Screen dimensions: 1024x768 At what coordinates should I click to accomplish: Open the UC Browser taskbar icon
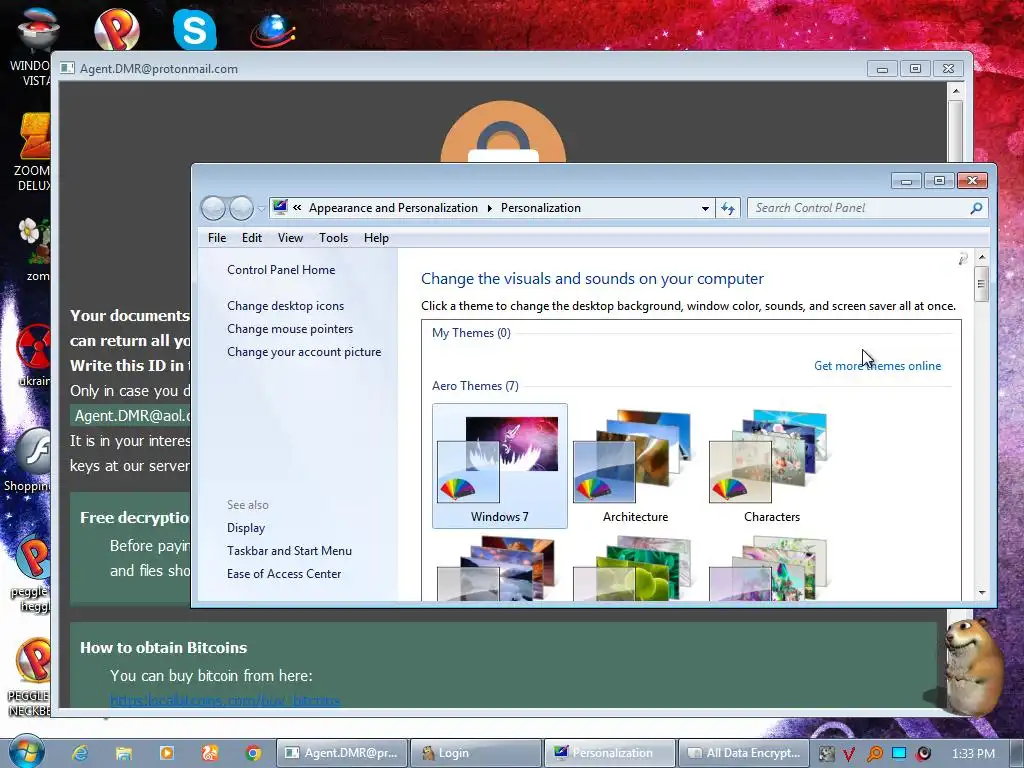tap(210, 753)
